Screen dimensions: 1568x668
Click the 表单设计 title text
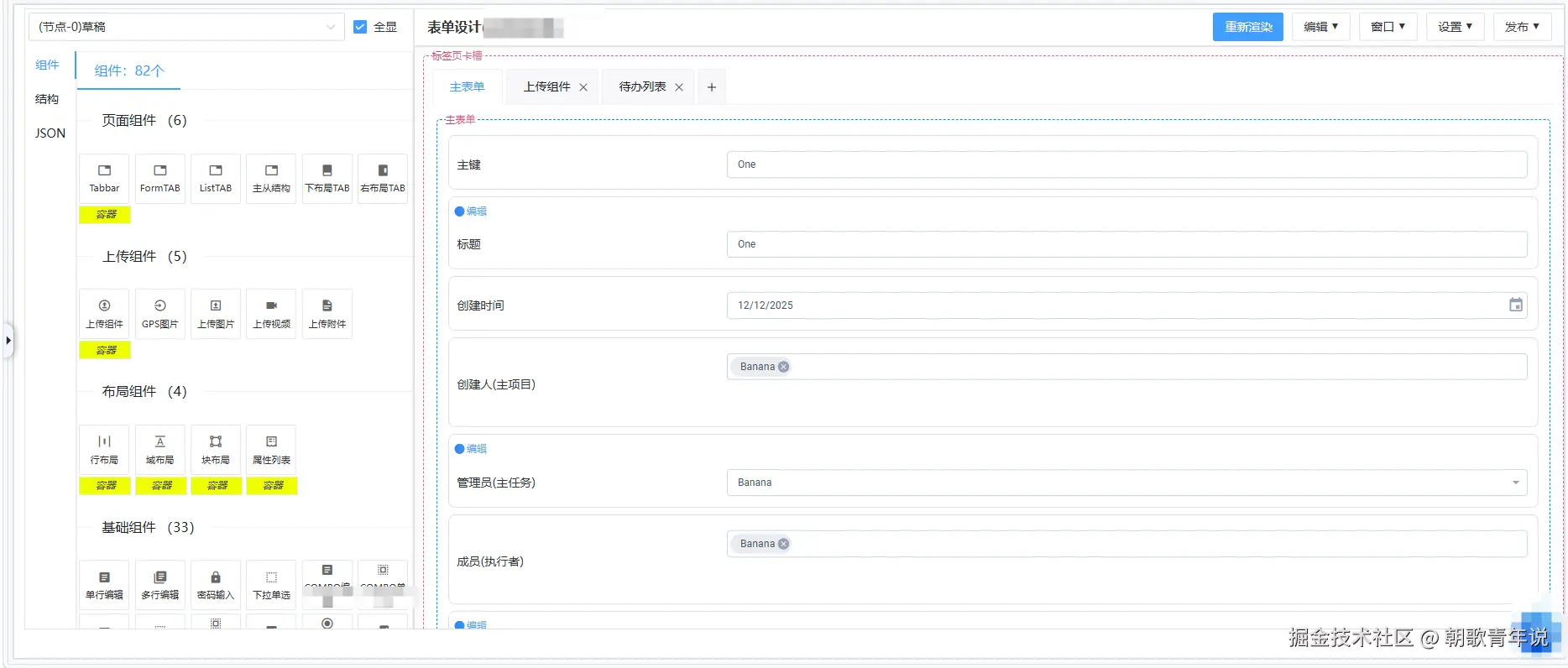pos(454,27)
